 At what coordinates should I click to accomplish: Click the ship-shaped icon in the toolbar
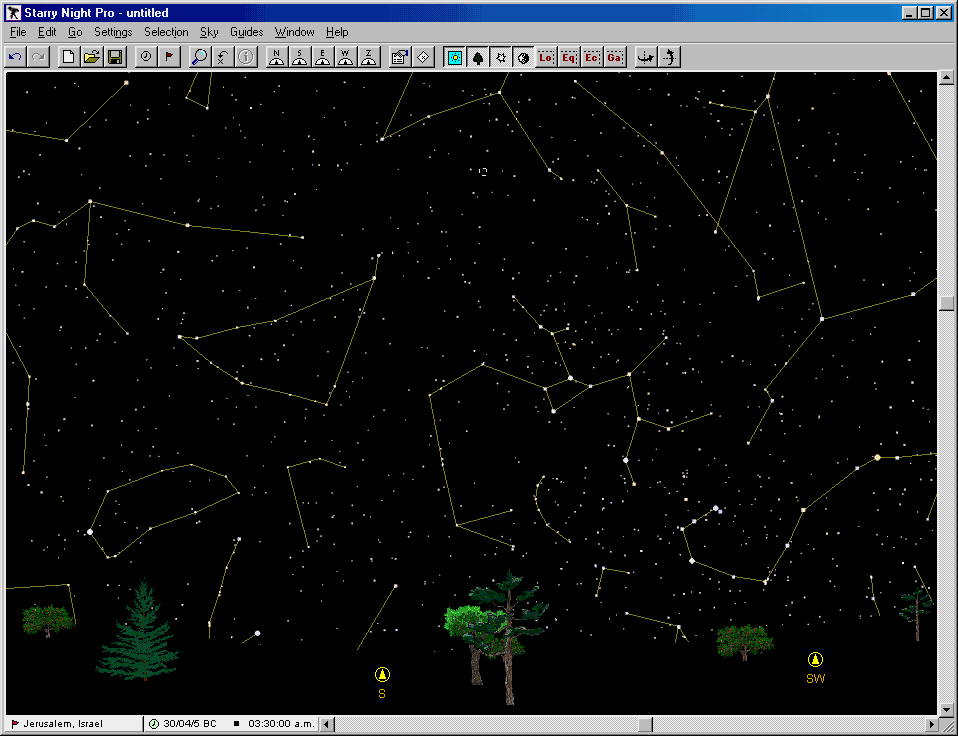[x=646, y=57]
